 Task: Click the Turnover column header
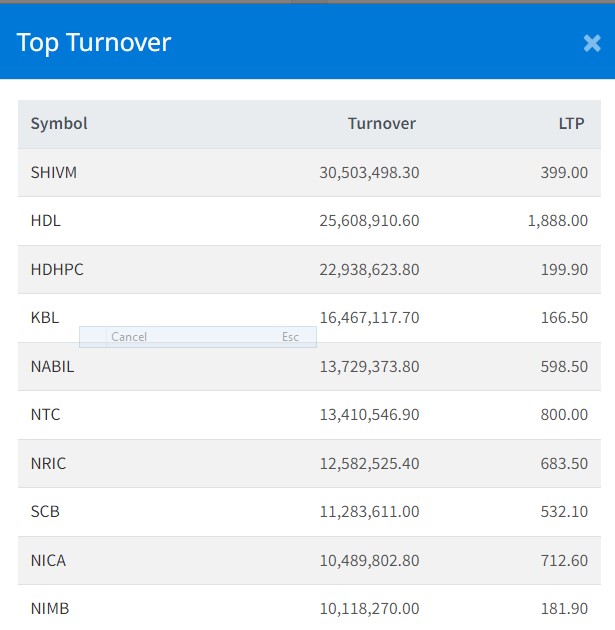(x=381, y=124)
